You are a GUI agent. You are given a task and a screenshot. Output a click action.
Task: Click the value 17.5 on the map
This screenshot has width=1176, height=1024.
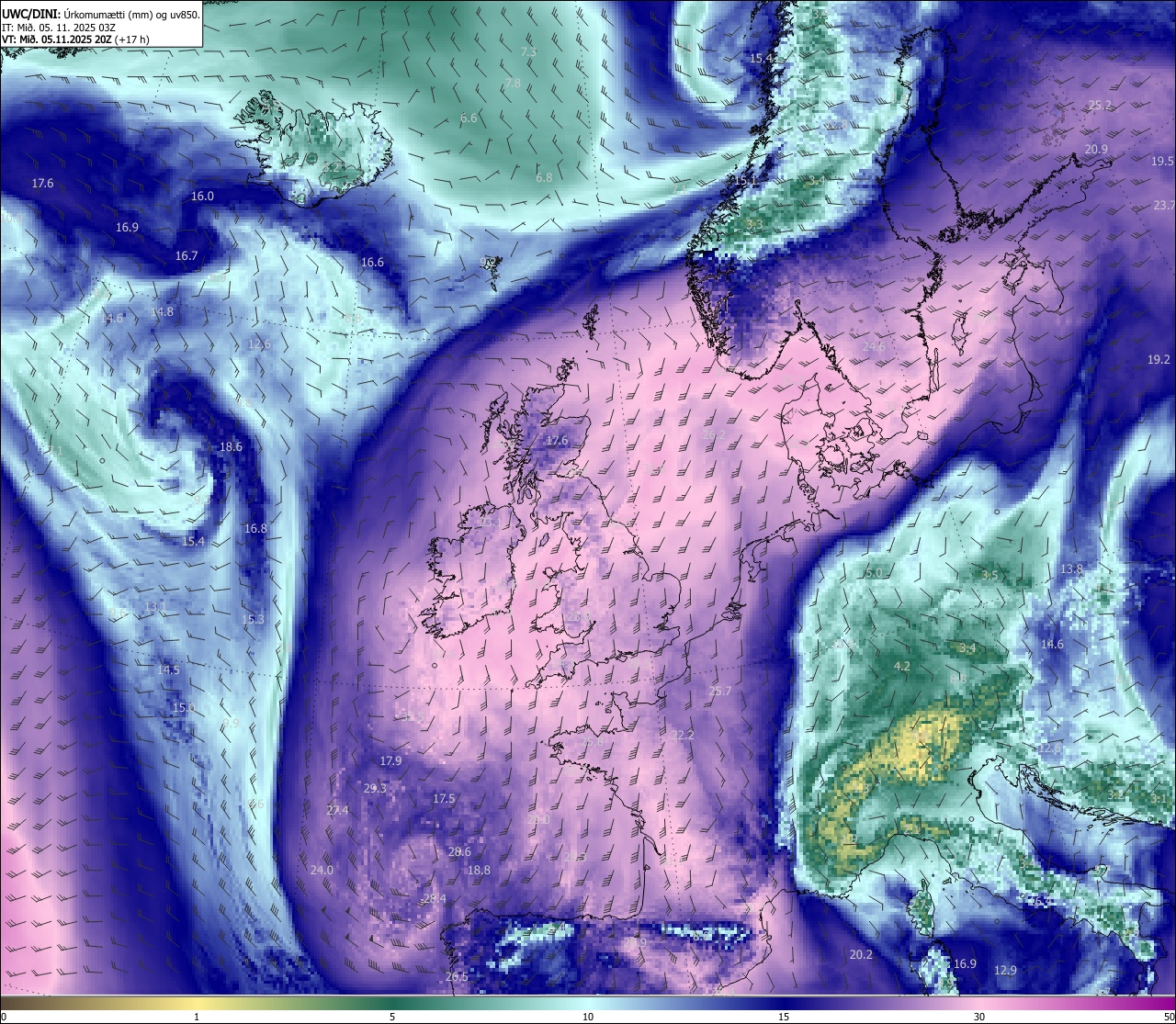pos(444,799)
